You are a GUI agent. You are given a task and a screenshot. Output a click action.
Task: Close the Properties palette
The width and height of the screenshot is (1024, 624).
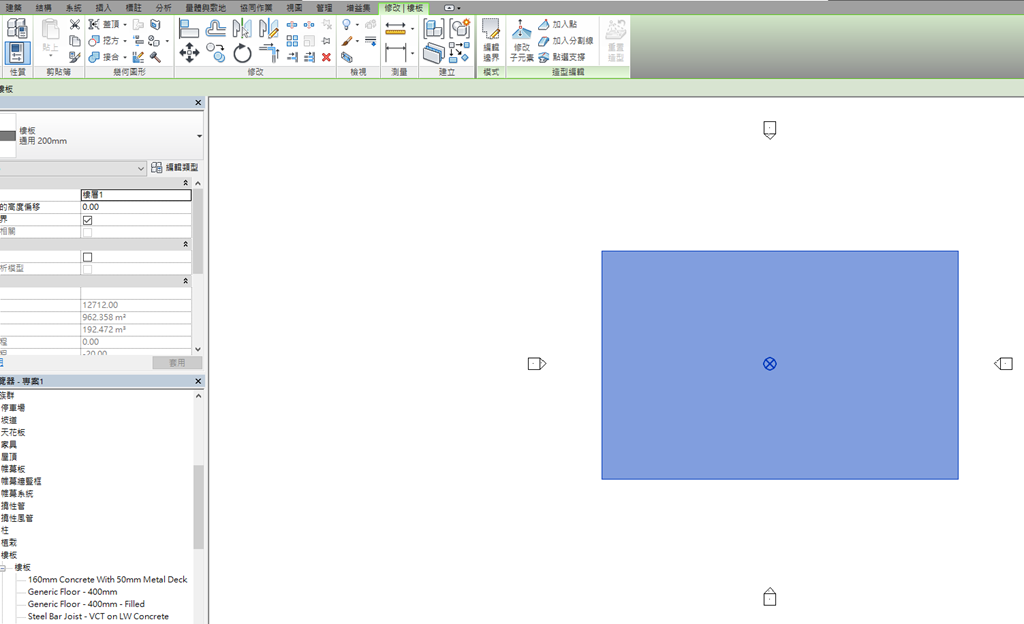pyautogui.click(x=199, y=102)
